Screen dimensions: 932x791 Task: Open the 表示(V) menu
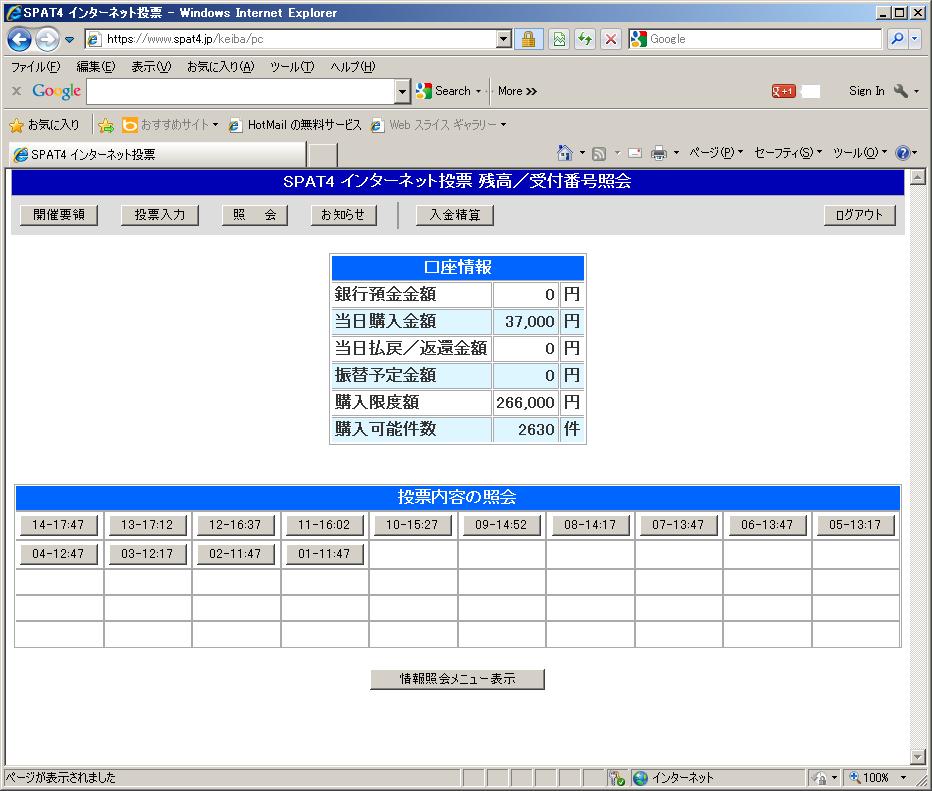[151, 67]
